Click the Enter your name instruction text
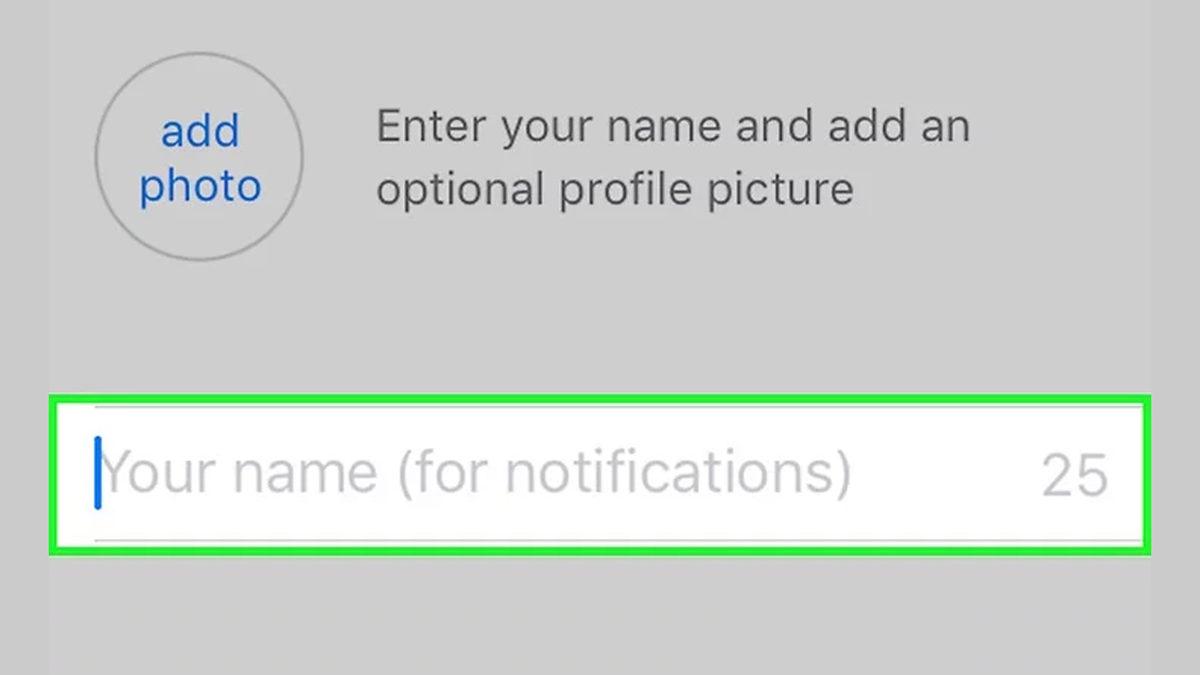Viewport: 1200px width, 675px height. pos(670,155)
